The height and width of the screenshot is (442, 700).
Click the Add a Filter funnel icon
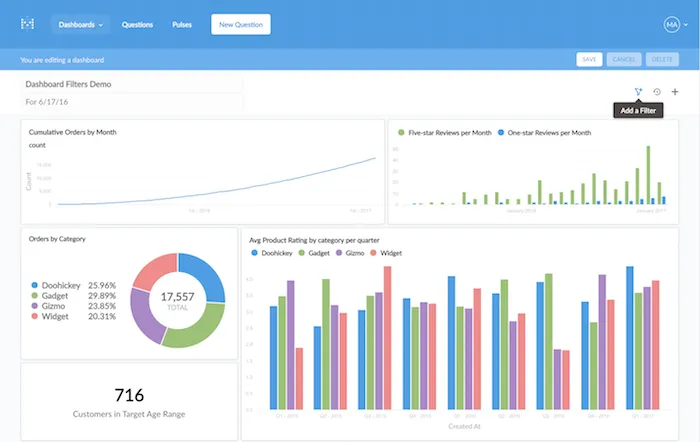pyautogui.click(x=638, y=92)
